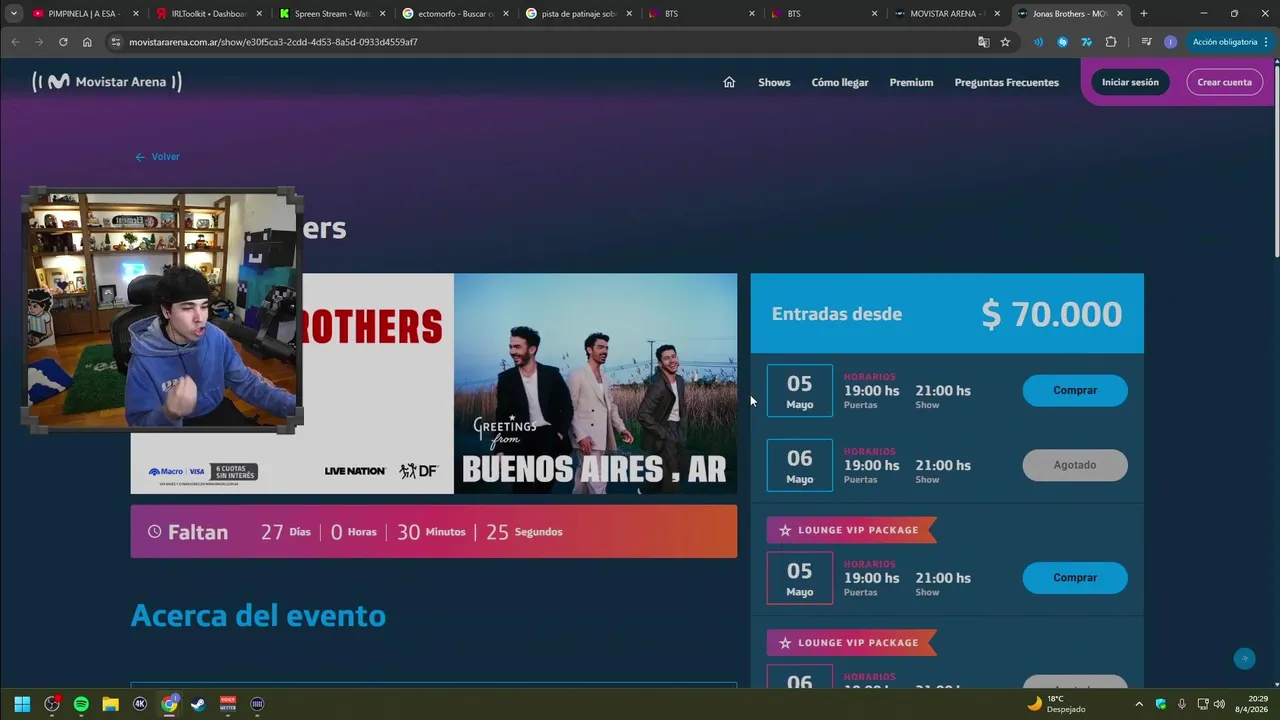The width and height of the screenshot is (1280, 720).
Task: Expand the hidden system tray icons chevron
Action: [x=1139, y=704]
